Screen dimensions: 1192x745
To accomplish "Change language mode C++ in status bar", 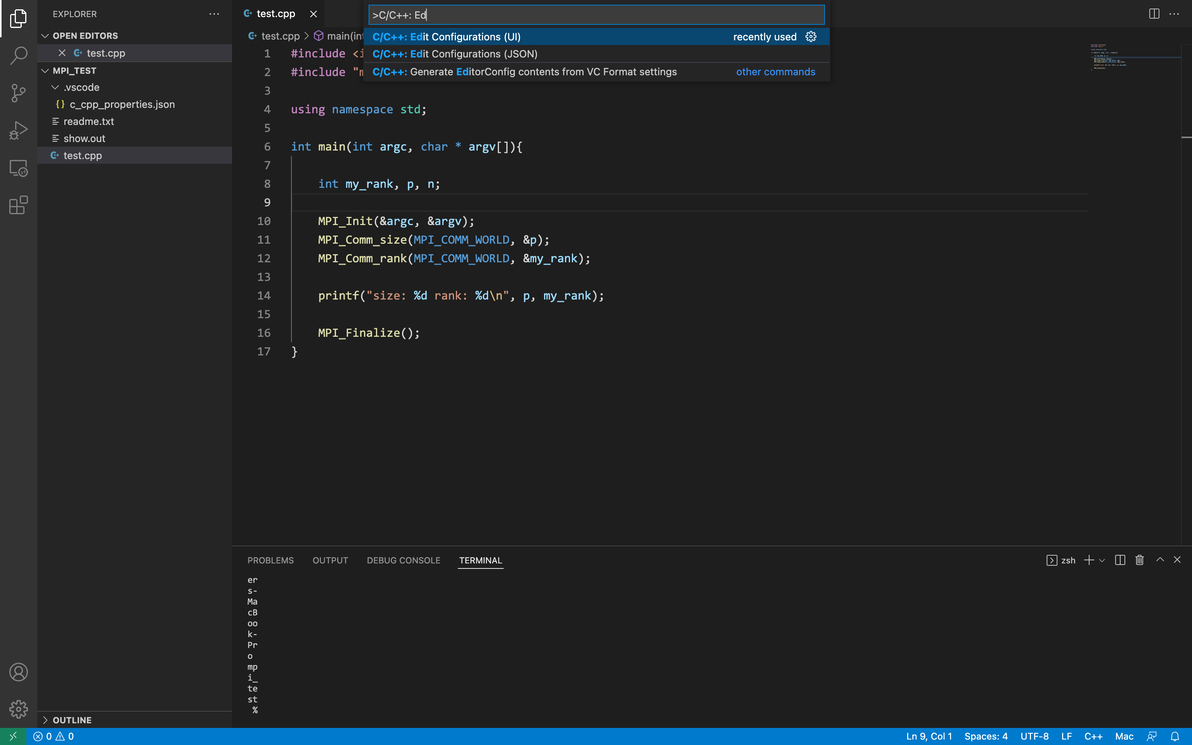I will (x=1093, y=737).
